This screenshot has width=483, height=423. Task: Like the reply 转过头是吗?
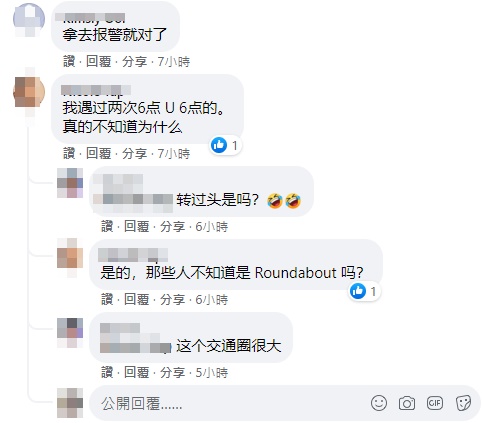coord(107,227)
